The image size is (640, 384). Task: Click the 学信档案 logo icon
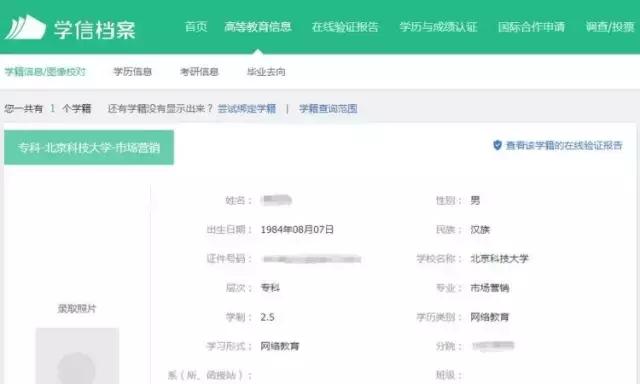(x=25, y=27)
